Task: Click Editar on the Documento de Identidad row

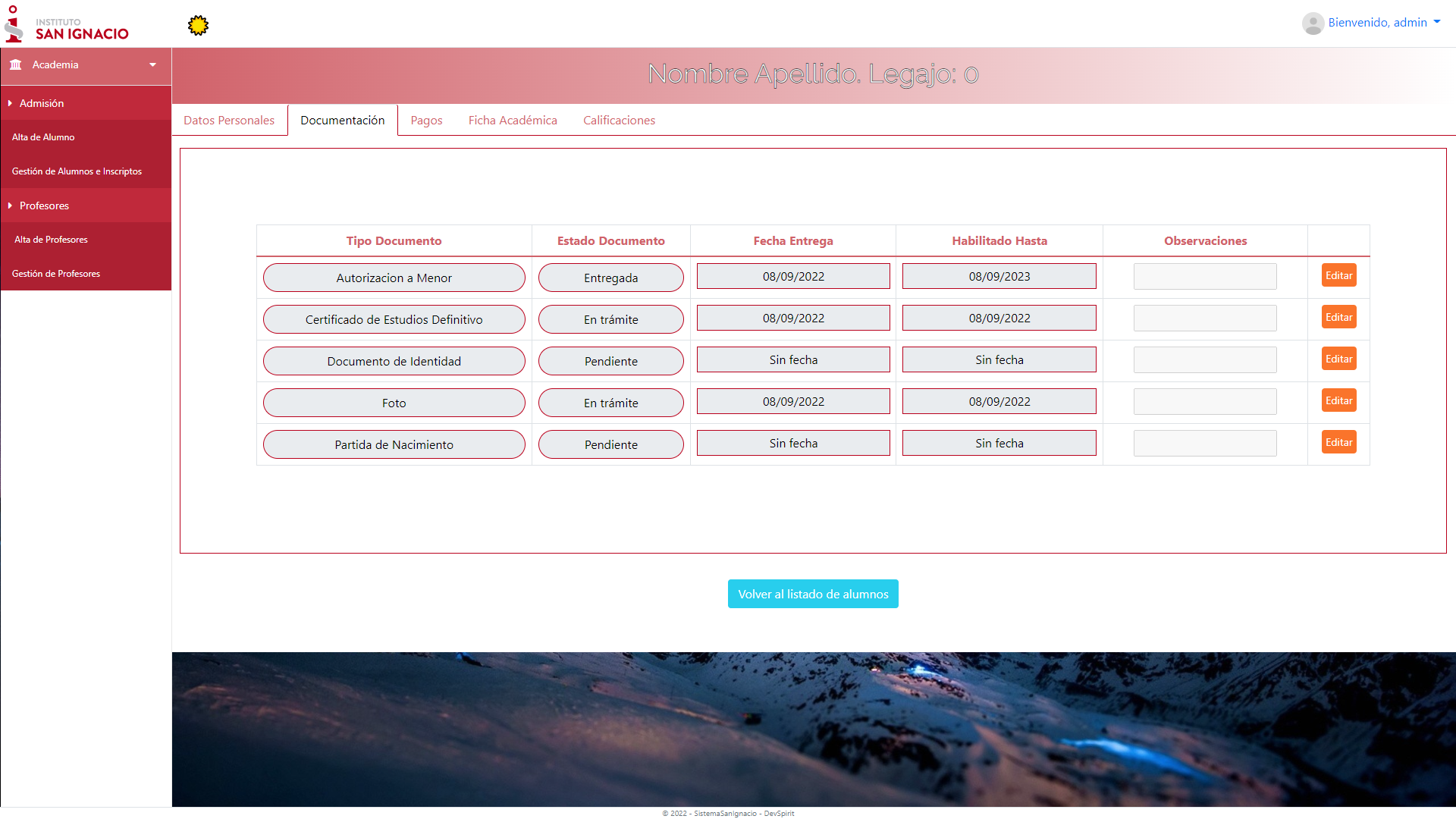Action: (1338, 358)
